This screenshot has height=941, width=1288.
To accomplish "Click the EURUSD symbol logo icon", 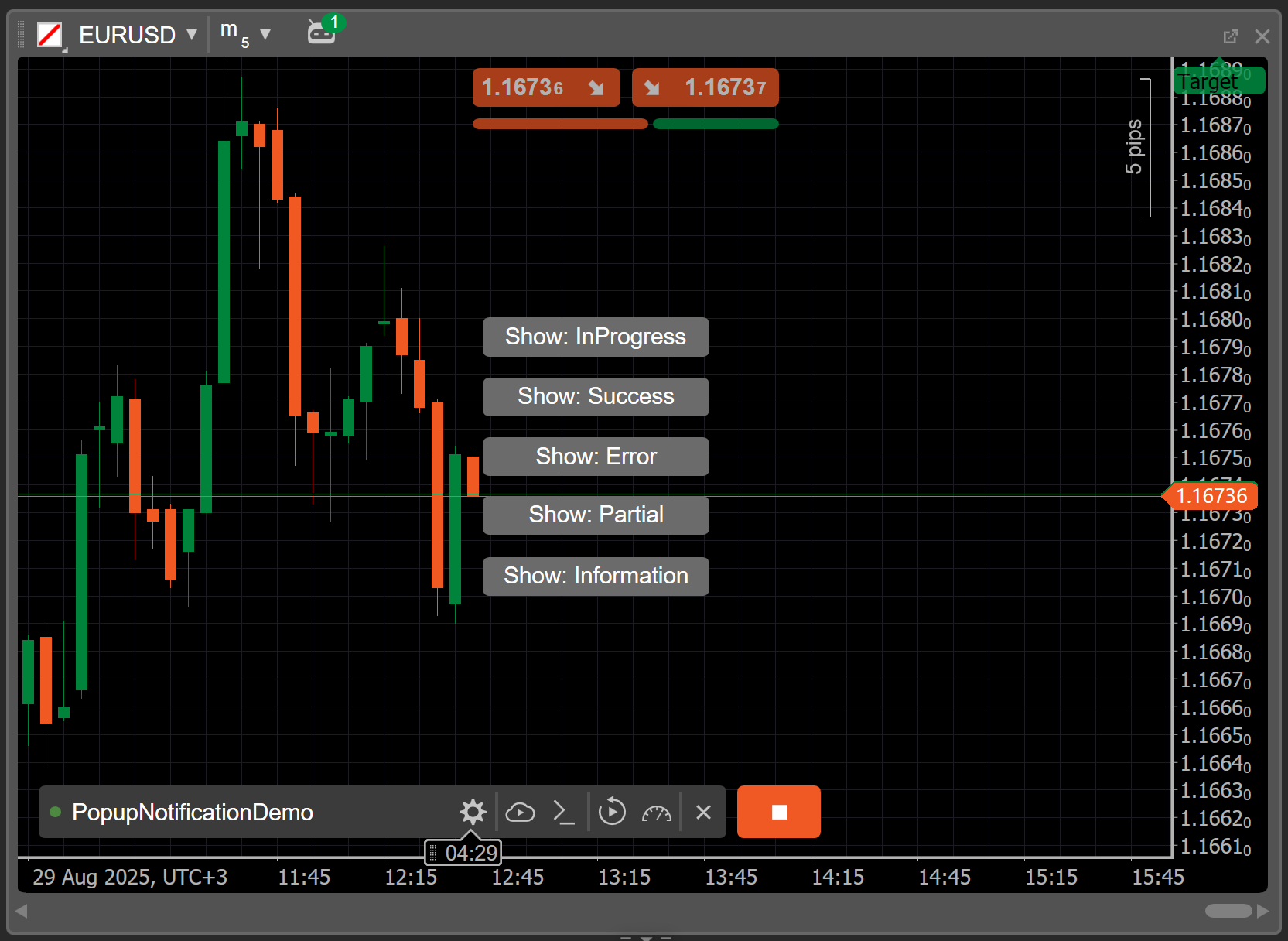I will coord(50,35).
